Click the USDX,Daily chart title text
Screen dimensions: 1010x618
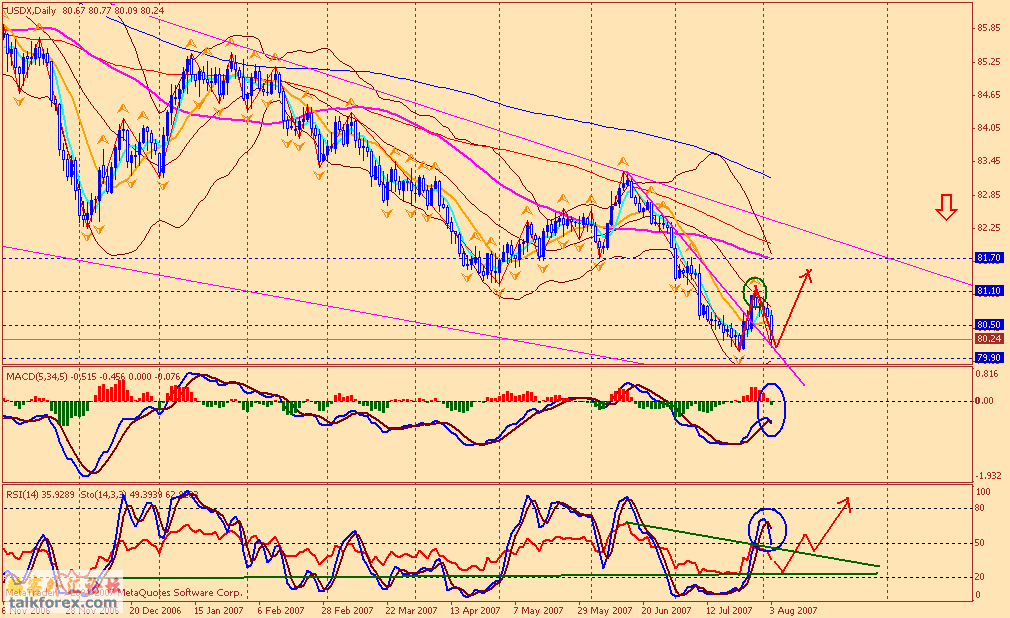click(x=32, y=10)
